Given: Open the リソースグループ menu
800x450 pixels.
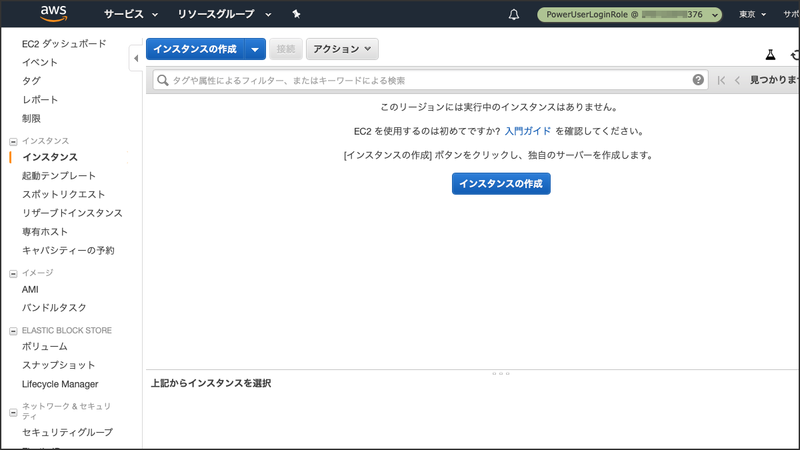Looking at the screenshot, I should (x=223, y=14).
